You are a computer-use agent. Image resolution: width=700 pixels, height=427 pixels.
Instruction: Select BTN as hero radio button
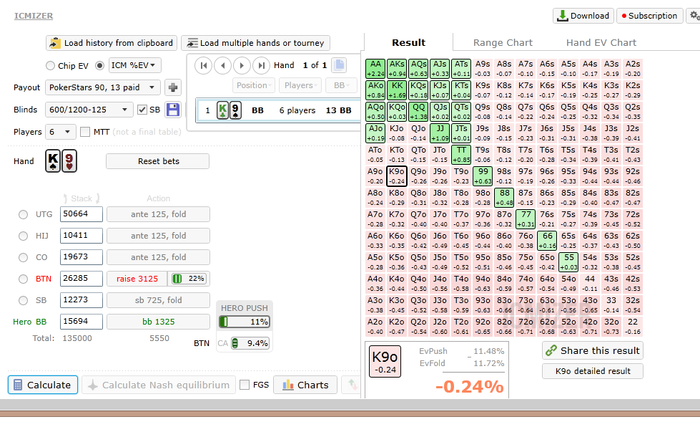23,279
